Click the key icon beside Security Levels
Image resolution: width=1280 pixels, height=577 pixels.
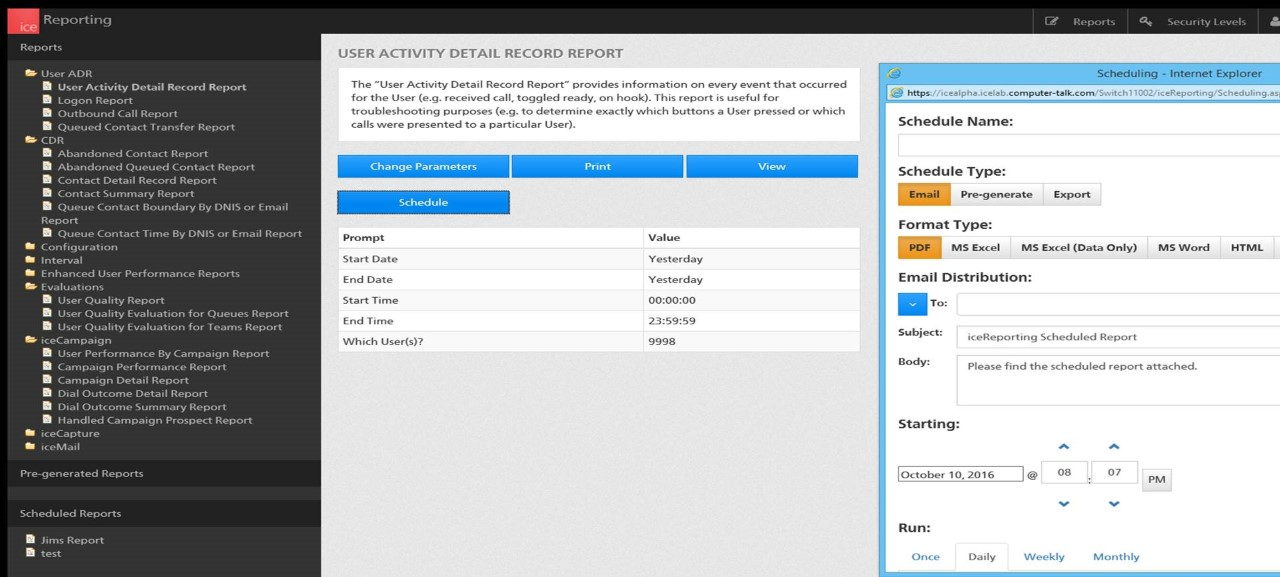tap(1146, 20)
